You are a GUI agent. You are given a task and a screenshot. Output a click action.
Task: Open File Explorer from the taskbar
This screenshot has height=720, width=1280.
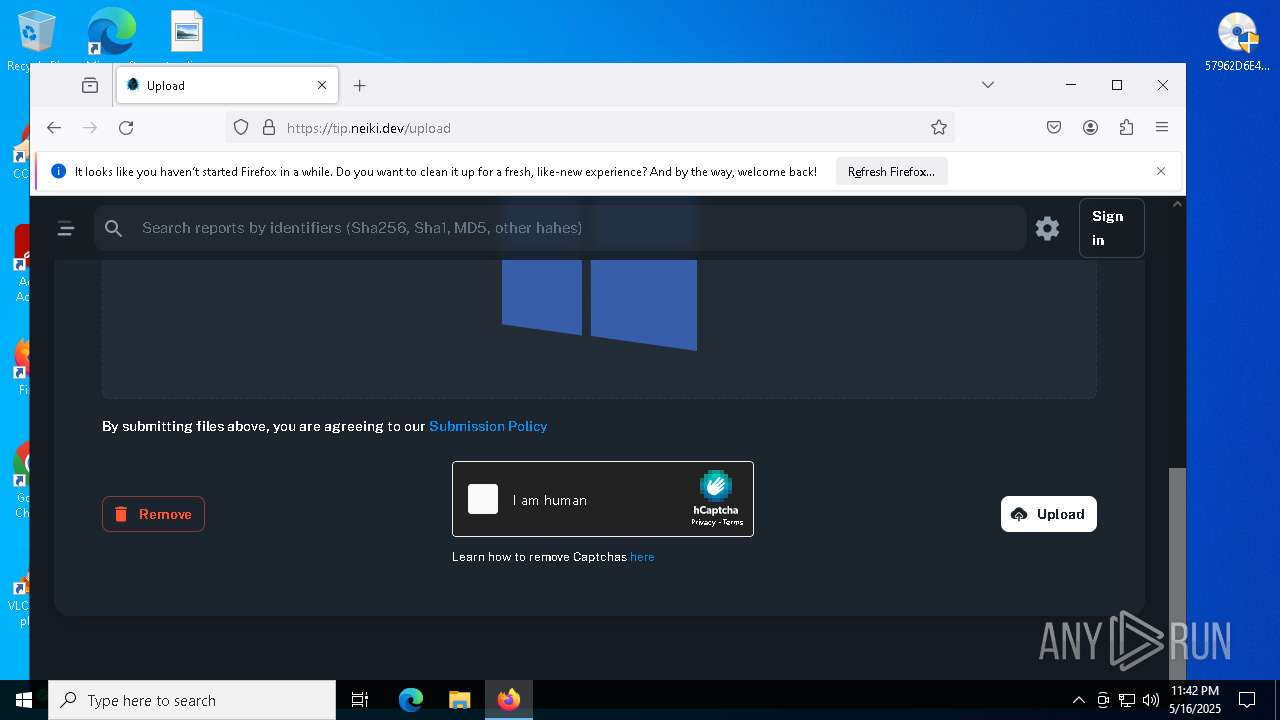coord(459,700)
